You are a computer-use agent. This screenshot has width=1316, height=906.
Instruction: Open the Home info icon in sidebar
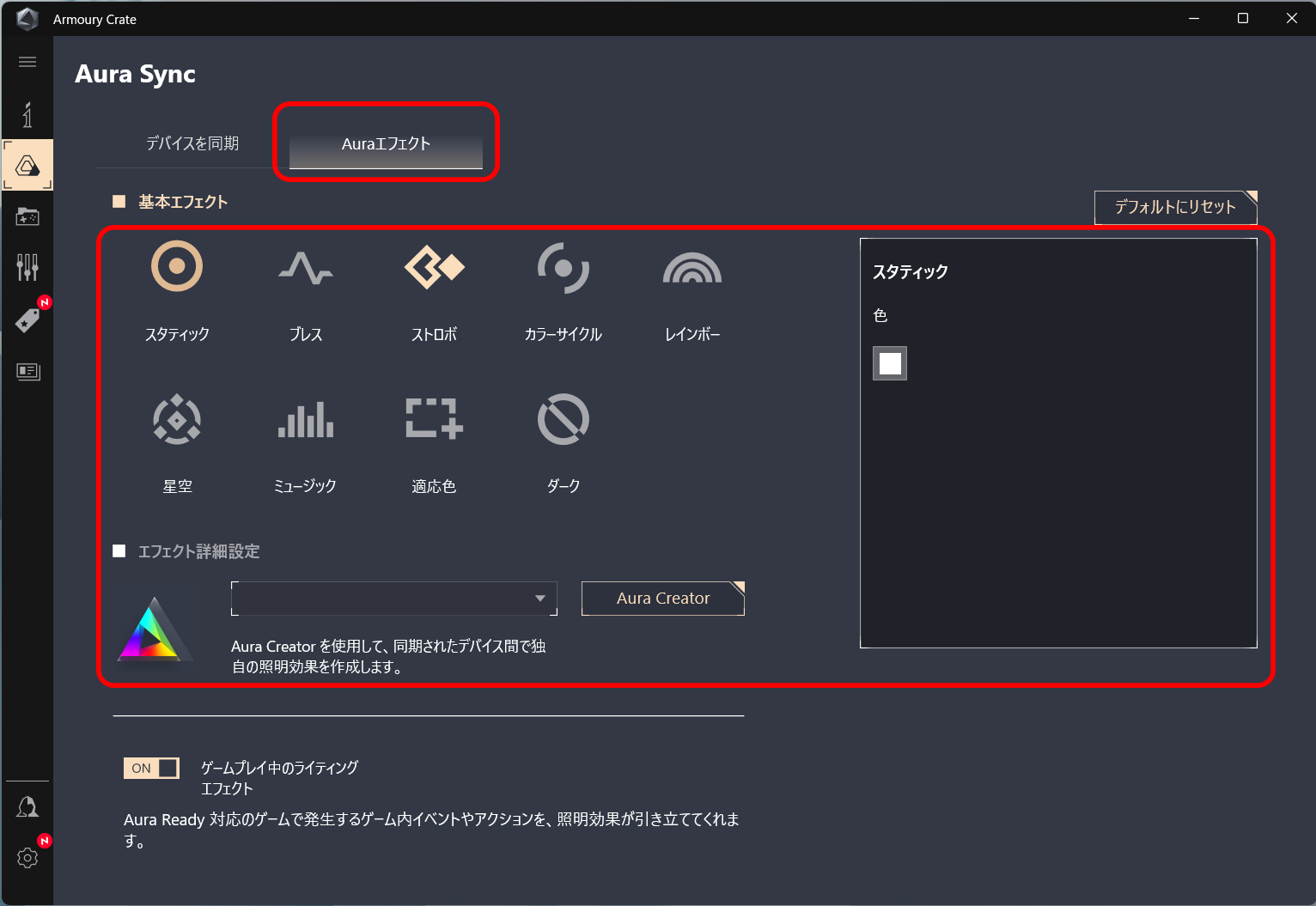click(27, 114)
